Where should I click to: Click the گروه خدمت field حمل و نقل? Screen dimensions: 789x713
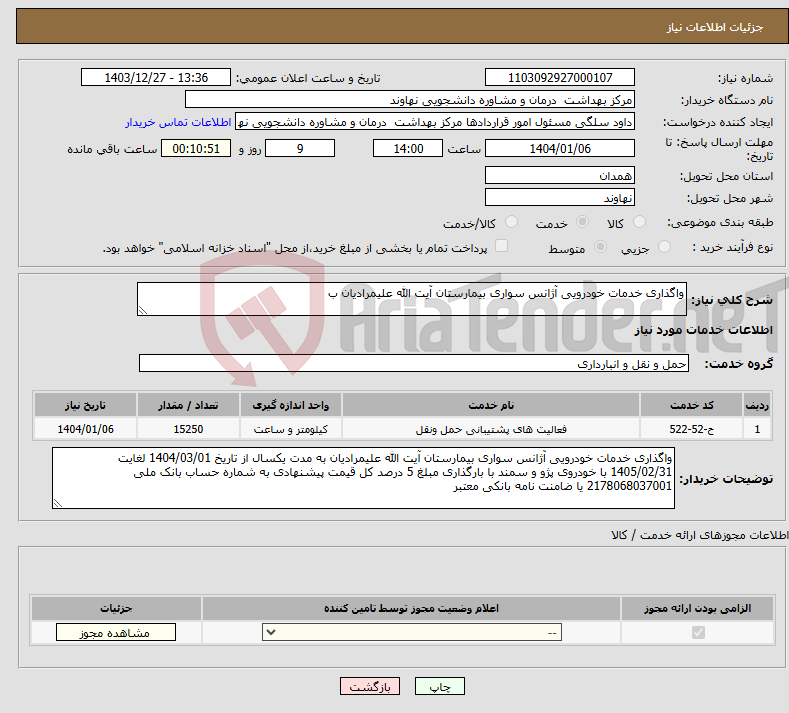click(x=414, y=363)
